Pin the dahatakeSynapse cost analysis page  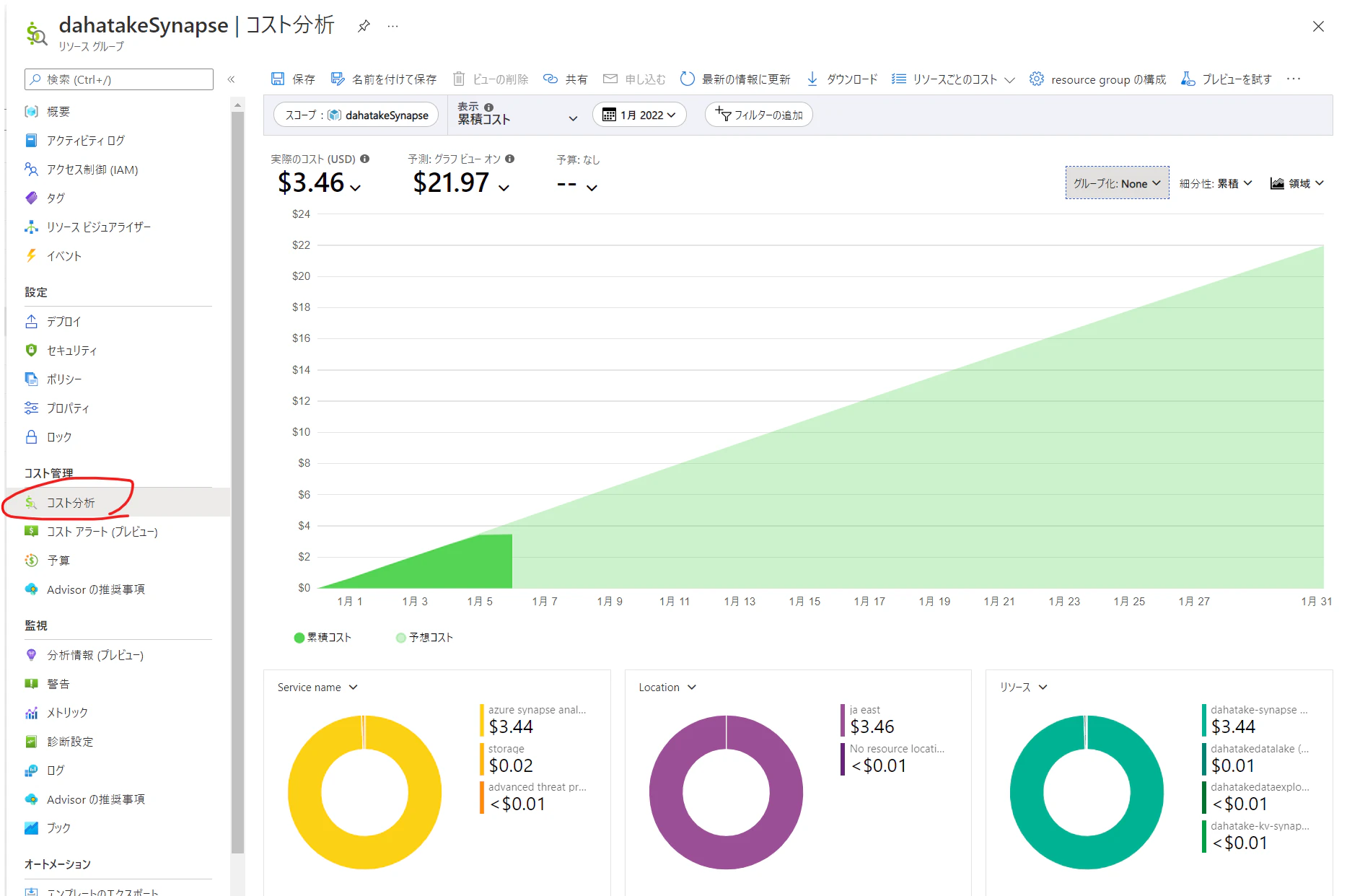(364, 26)
